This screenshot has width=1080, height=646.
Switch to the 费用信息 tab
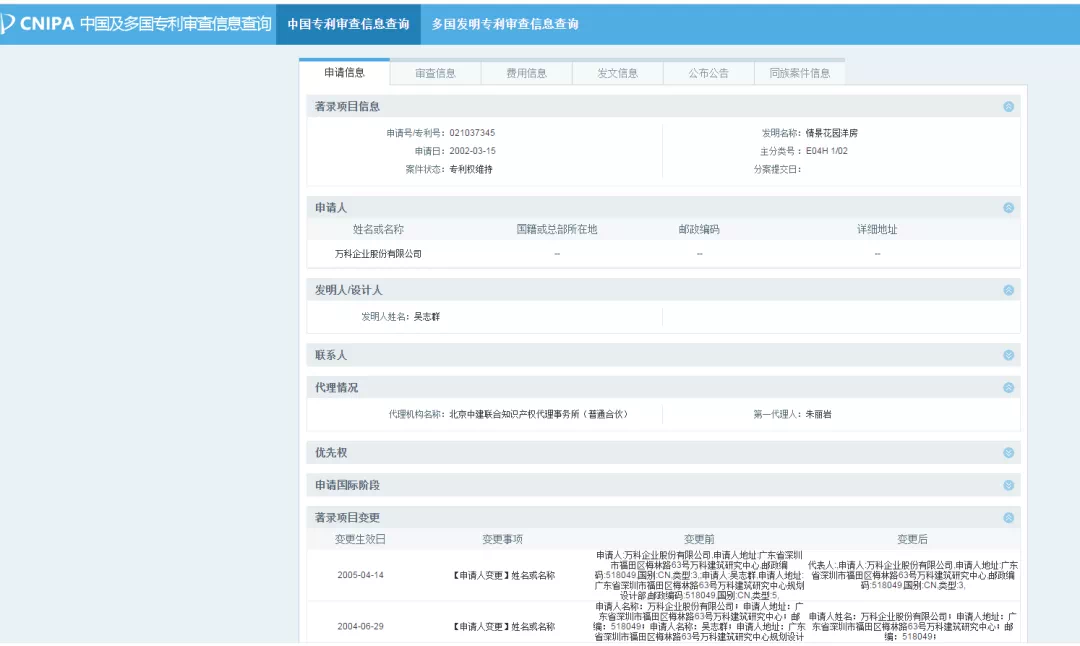[526, 73]
